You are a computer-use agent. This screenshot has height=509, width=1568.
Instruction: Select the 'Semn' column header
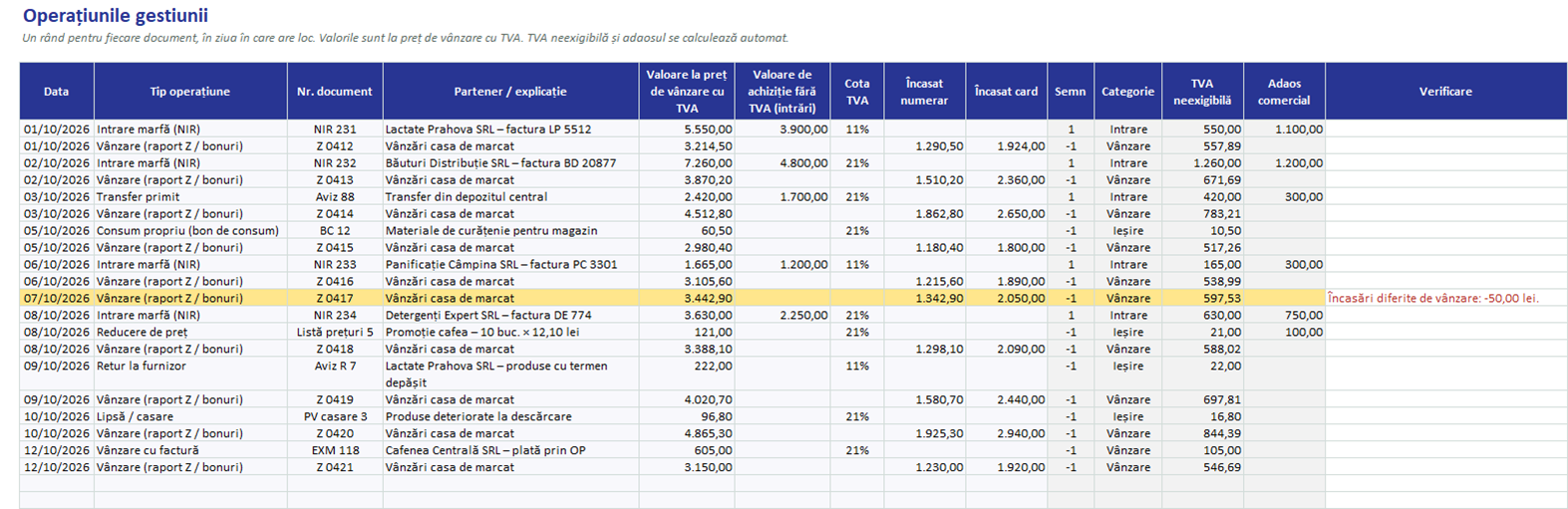[1071, 92]
